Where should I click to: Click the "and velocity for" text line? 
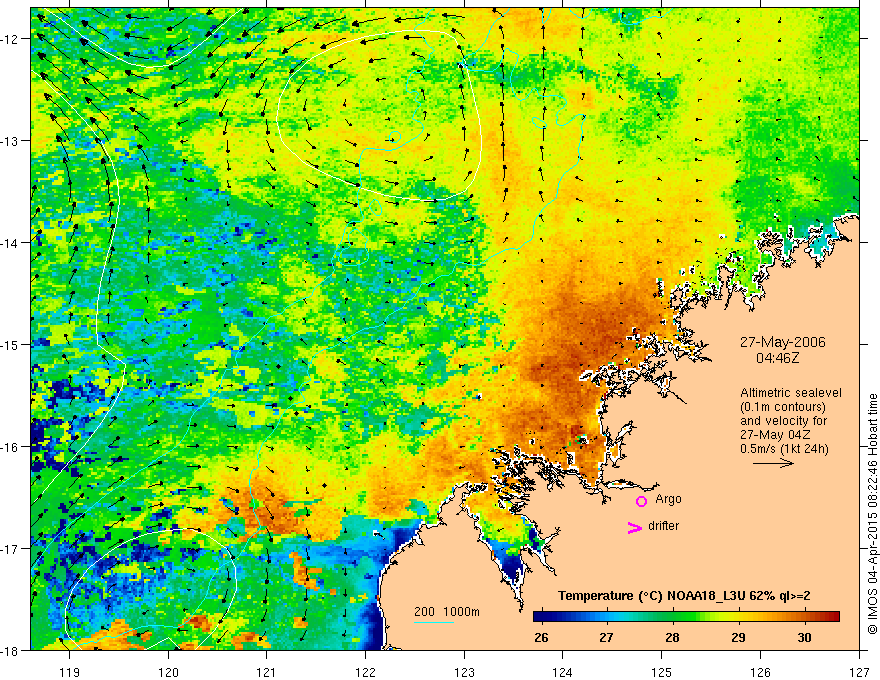(x=783, y=421)
